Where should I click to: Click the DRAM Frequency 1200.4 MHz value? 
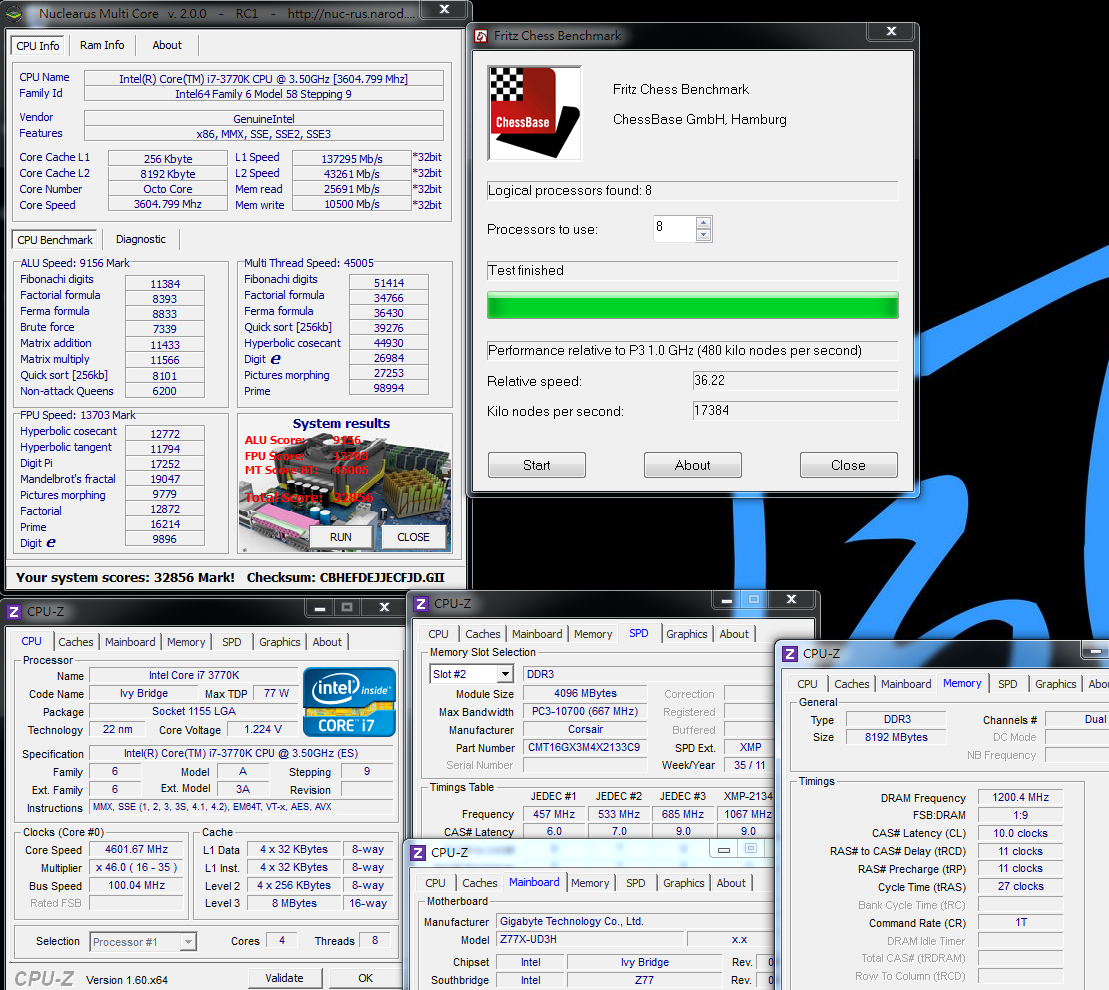(1020, 797)
